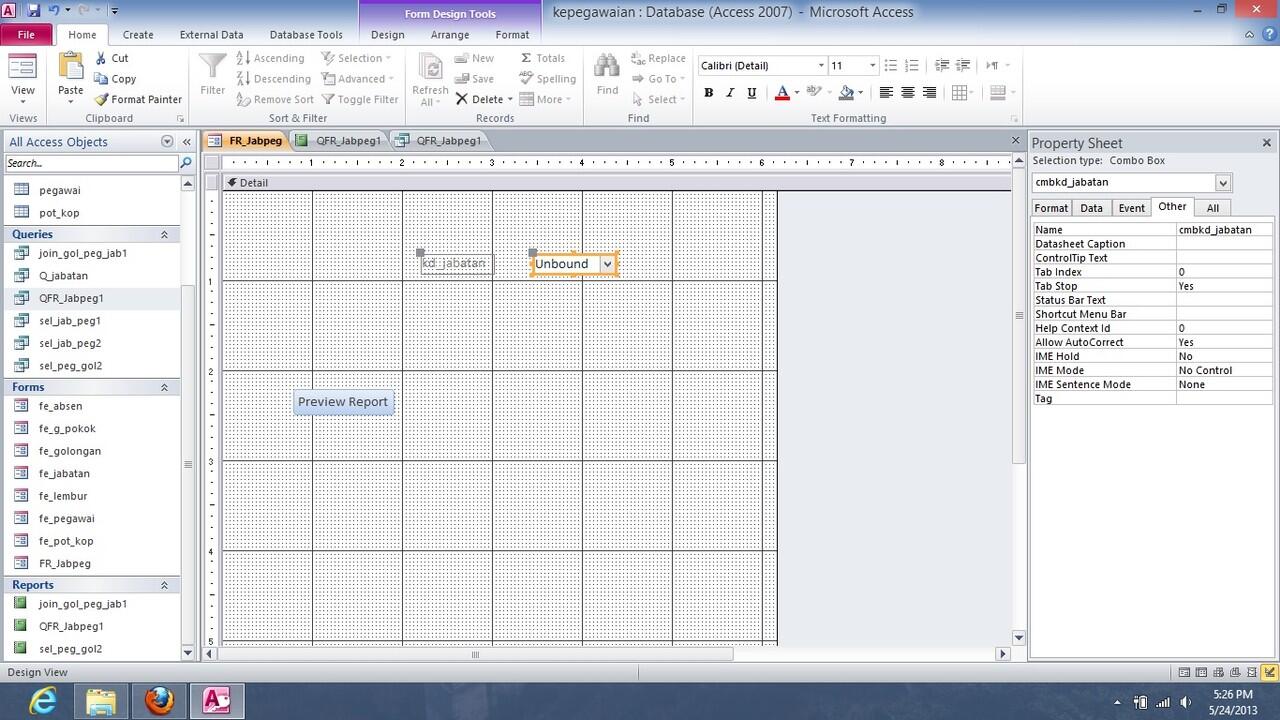Open the QFR_Jabpeg1 report document tab
This screenshot has width=1280, height=720.
pyautogui.click(x=339, y=141)
